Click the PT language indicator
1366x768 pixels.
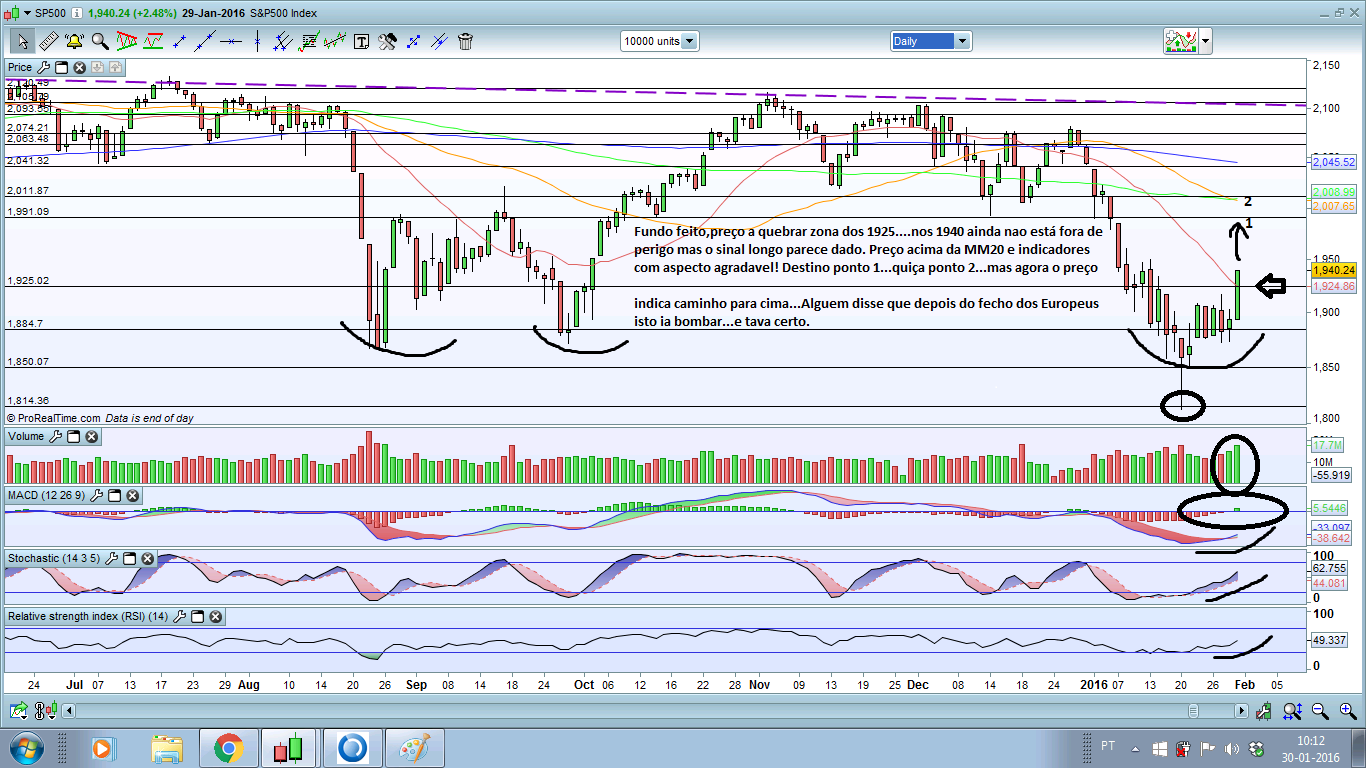coord(1108,747)
